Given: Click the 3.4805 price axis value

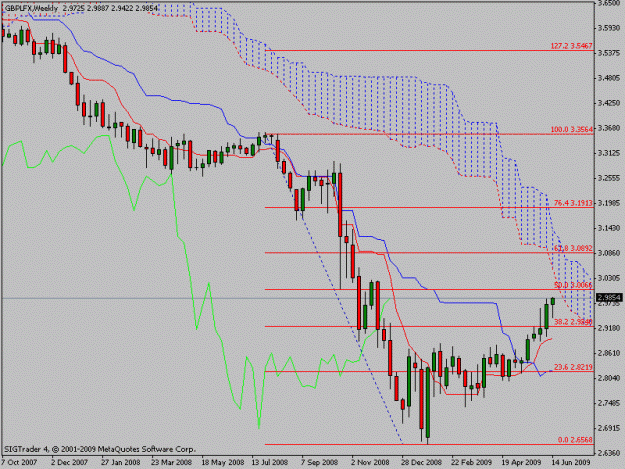Looking at the screenshot, I should pos(609,78).
